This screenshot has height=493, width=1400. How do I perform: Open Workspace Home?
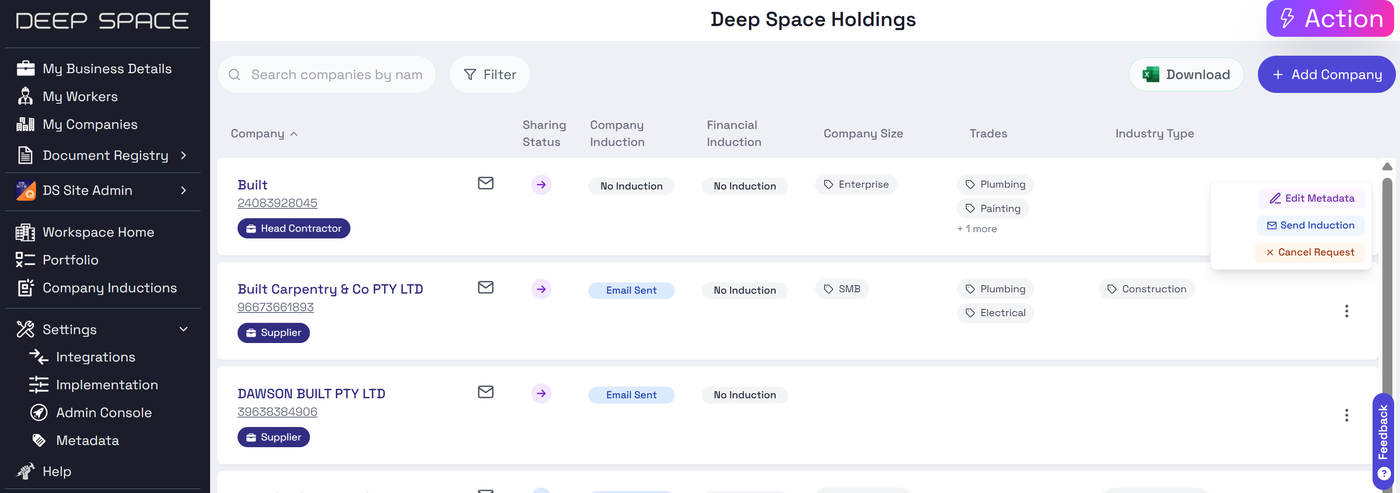point(98,232)
